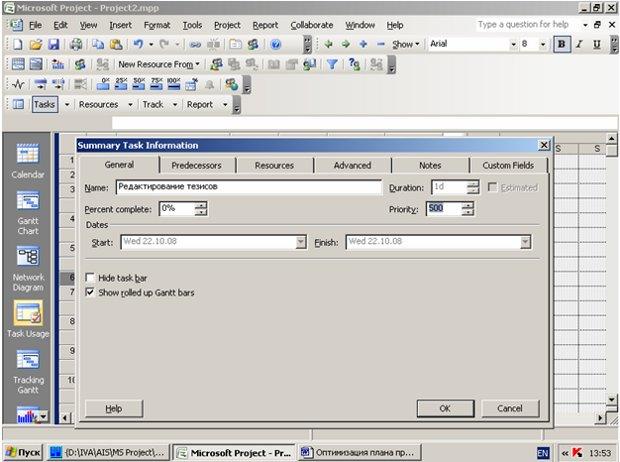Click the Name input field
Screen dimensions: 620x462
(249, 187)
